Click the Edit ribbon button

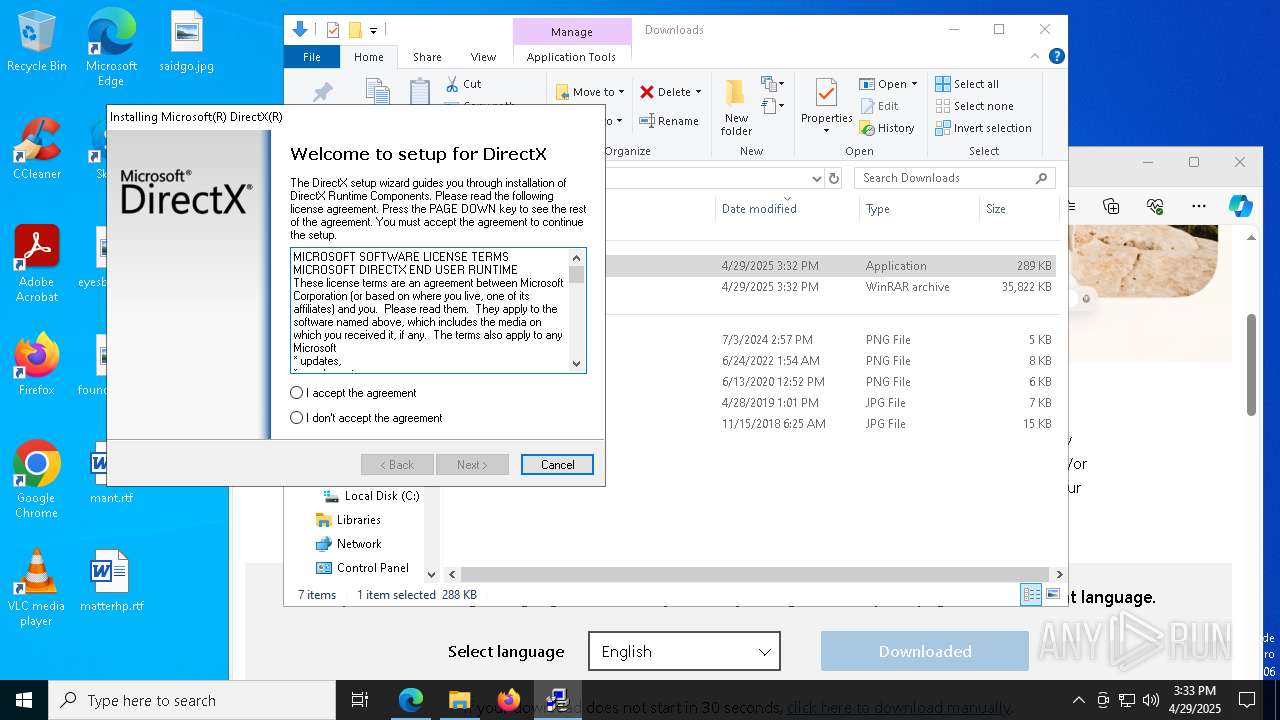[879, 106]
